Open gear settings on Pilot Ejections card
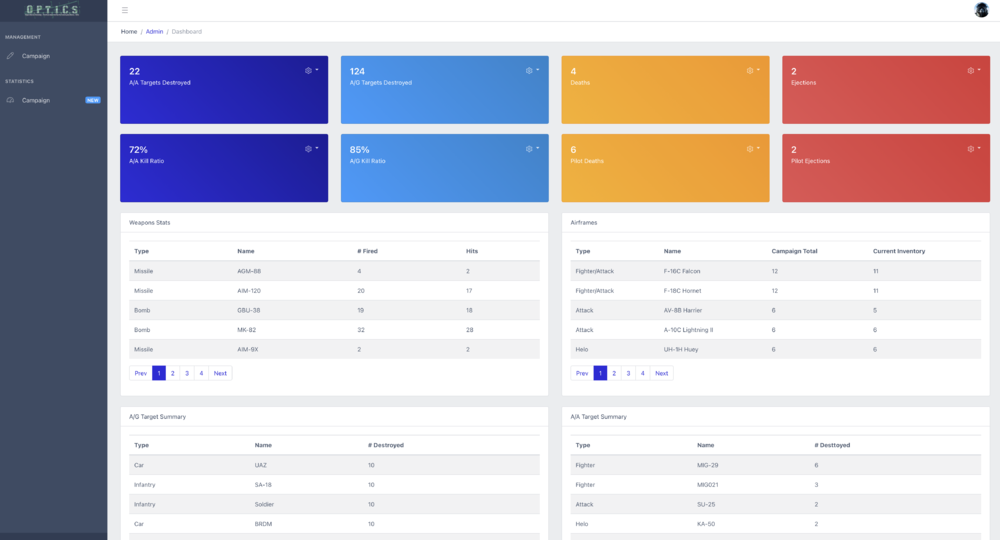Image resolution: width=1000 pixels, height=540 pixels. click(973, 149)
